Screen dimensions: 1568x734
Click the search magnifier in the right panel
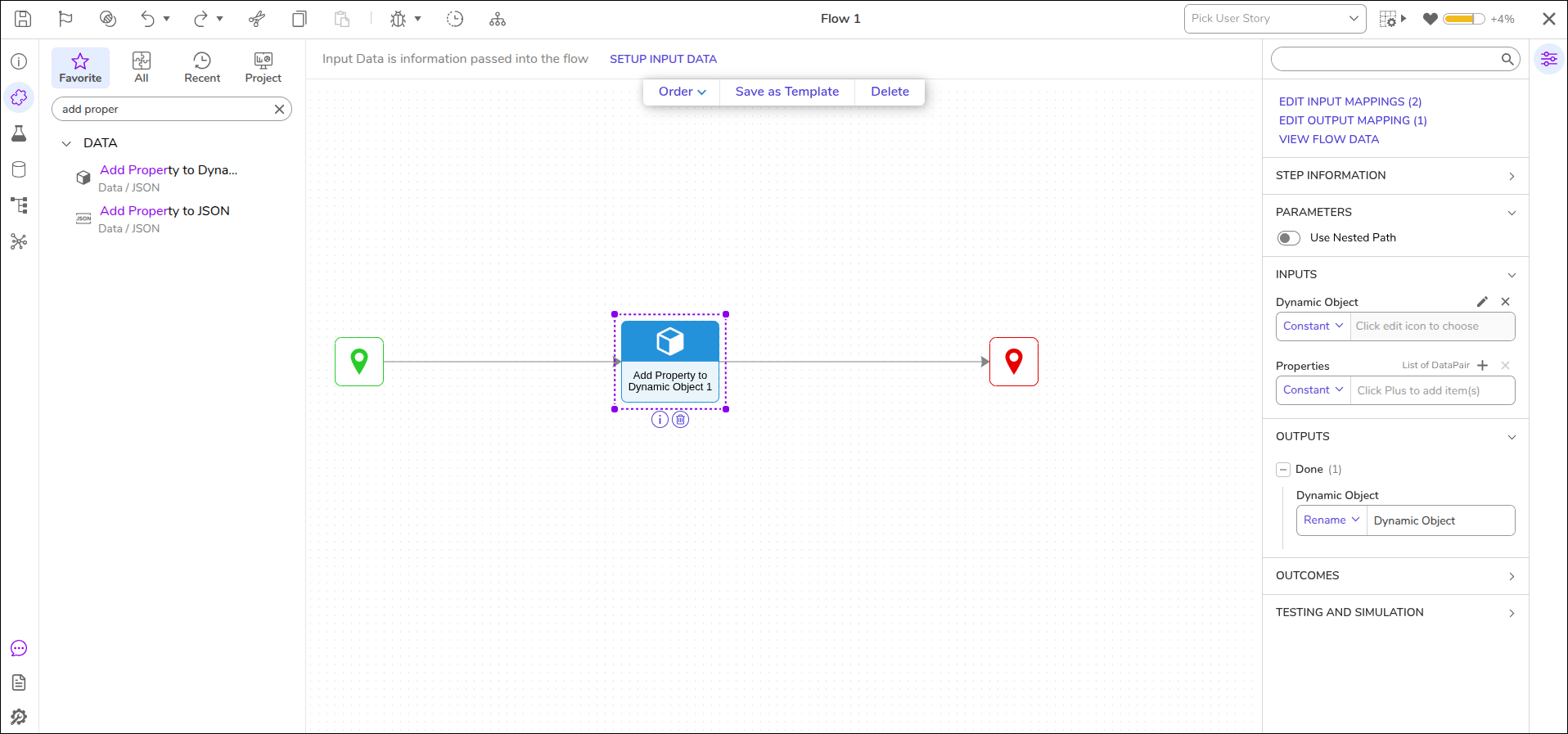[x=1507, y=59]
